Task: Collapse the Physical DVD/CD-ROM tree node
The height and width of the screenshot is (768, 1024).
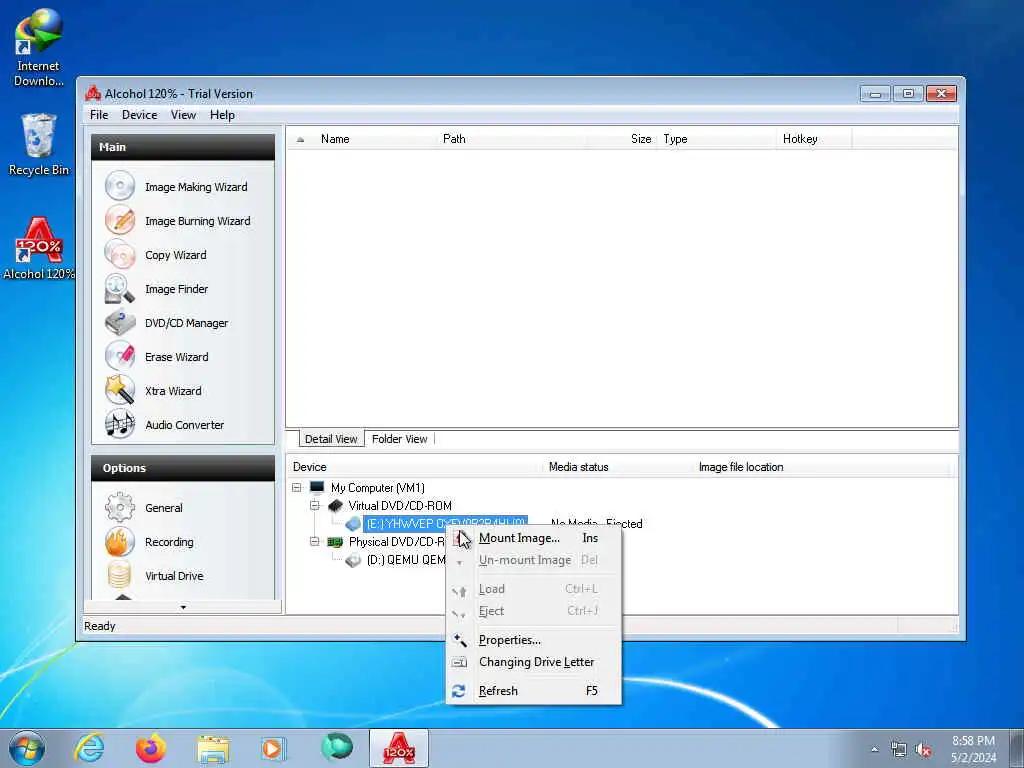Action: 315,541
